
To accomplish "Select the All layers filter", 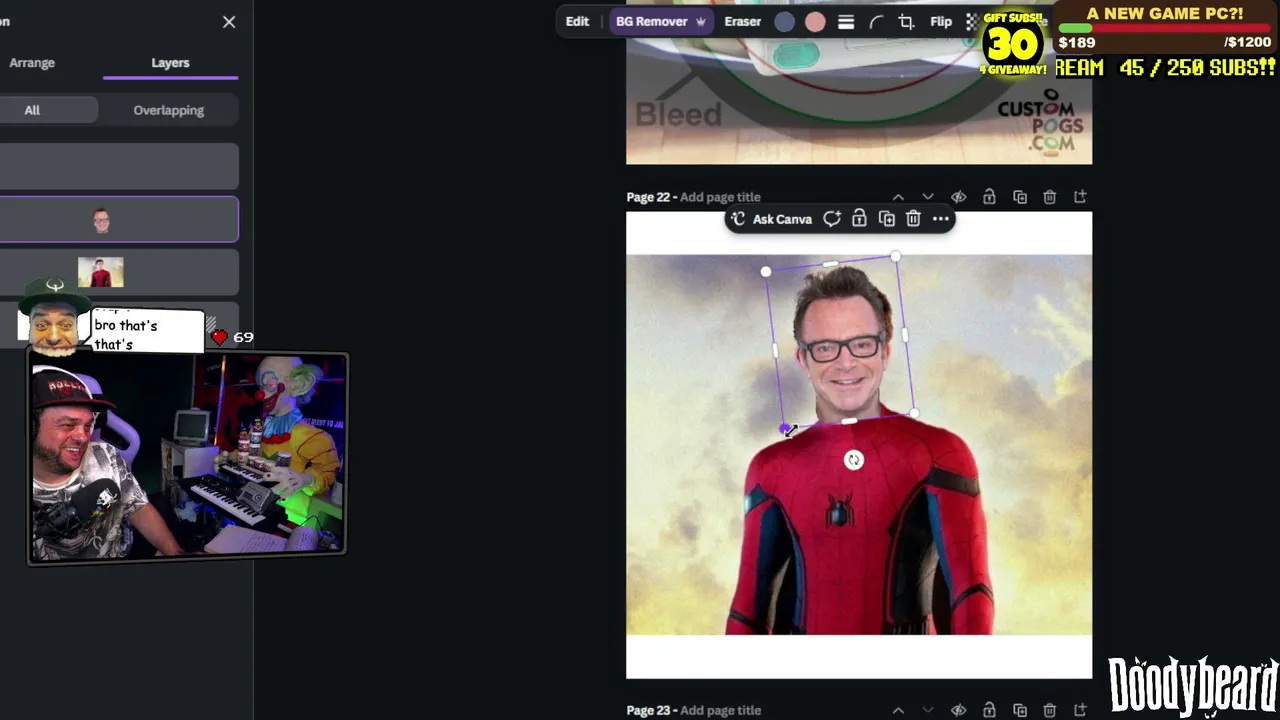I will pyautogui.click(x=32, y=110).
